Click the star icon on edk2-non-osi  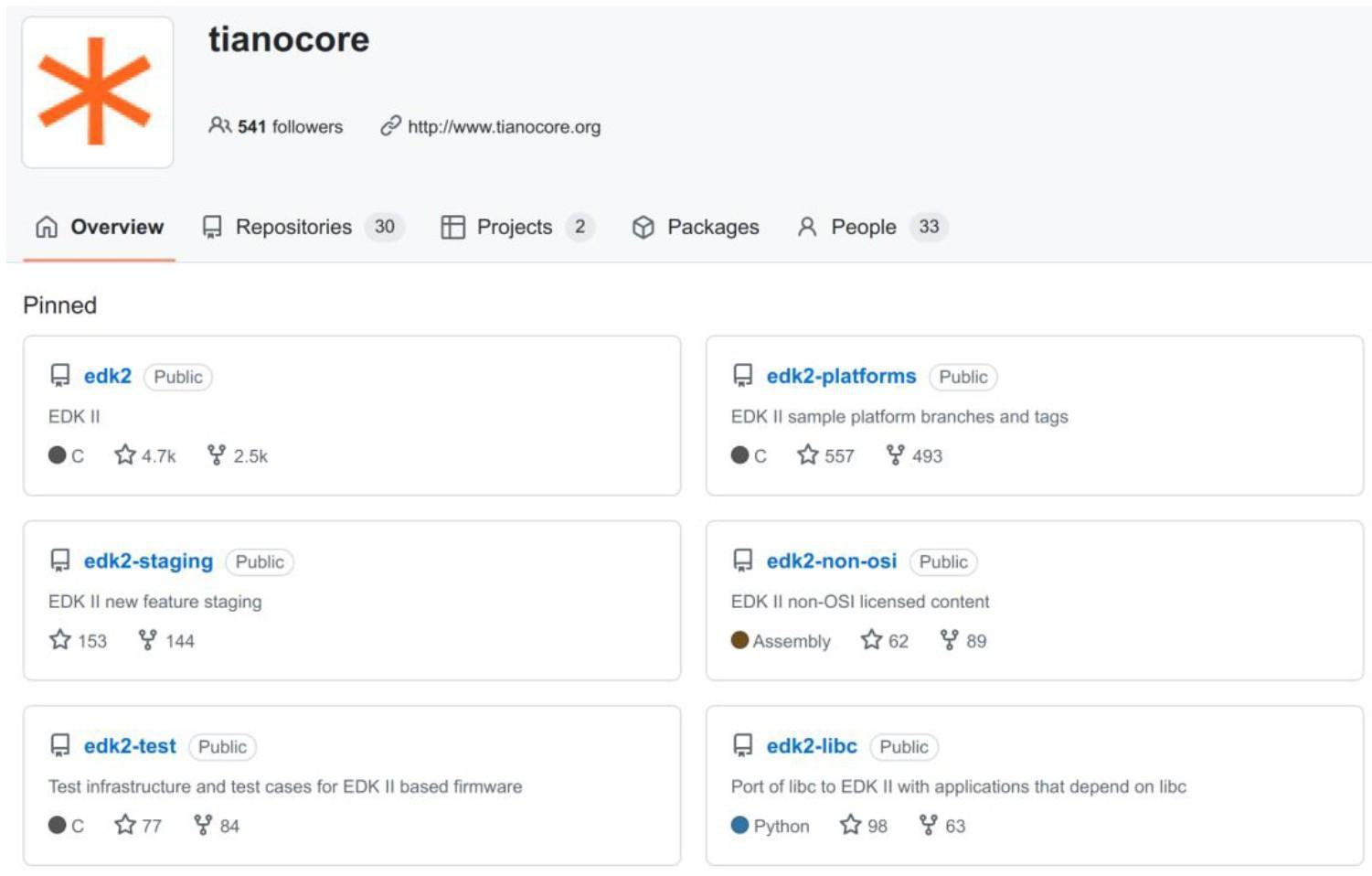tap(872, 639)
